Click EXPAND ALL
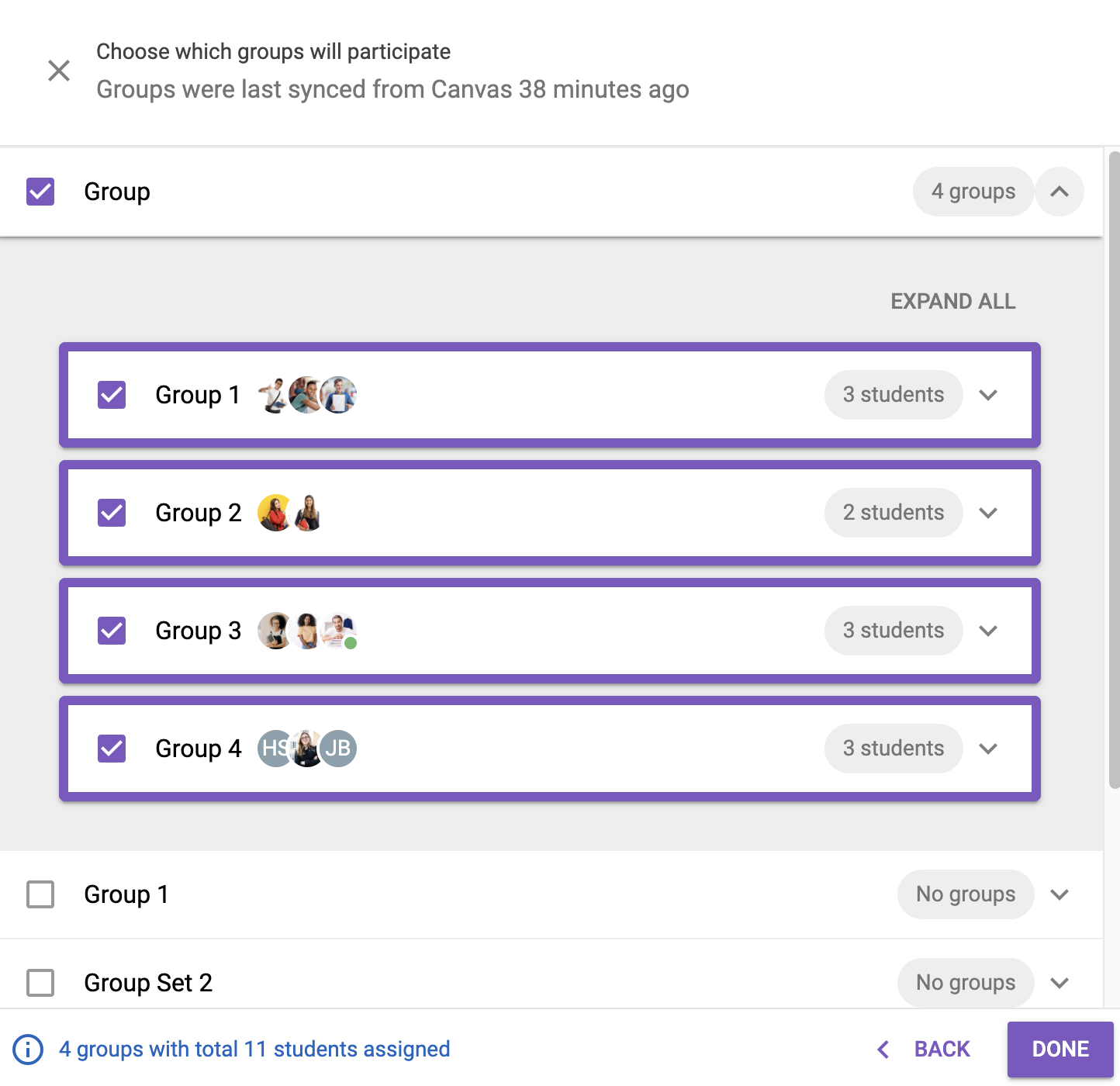 tap(952, 301)
